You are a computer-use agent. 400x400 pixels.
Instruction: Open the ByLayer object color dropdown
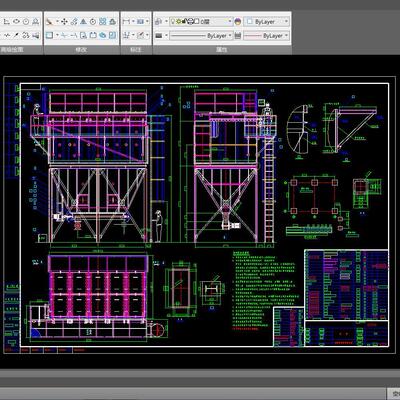pos(267,22)
